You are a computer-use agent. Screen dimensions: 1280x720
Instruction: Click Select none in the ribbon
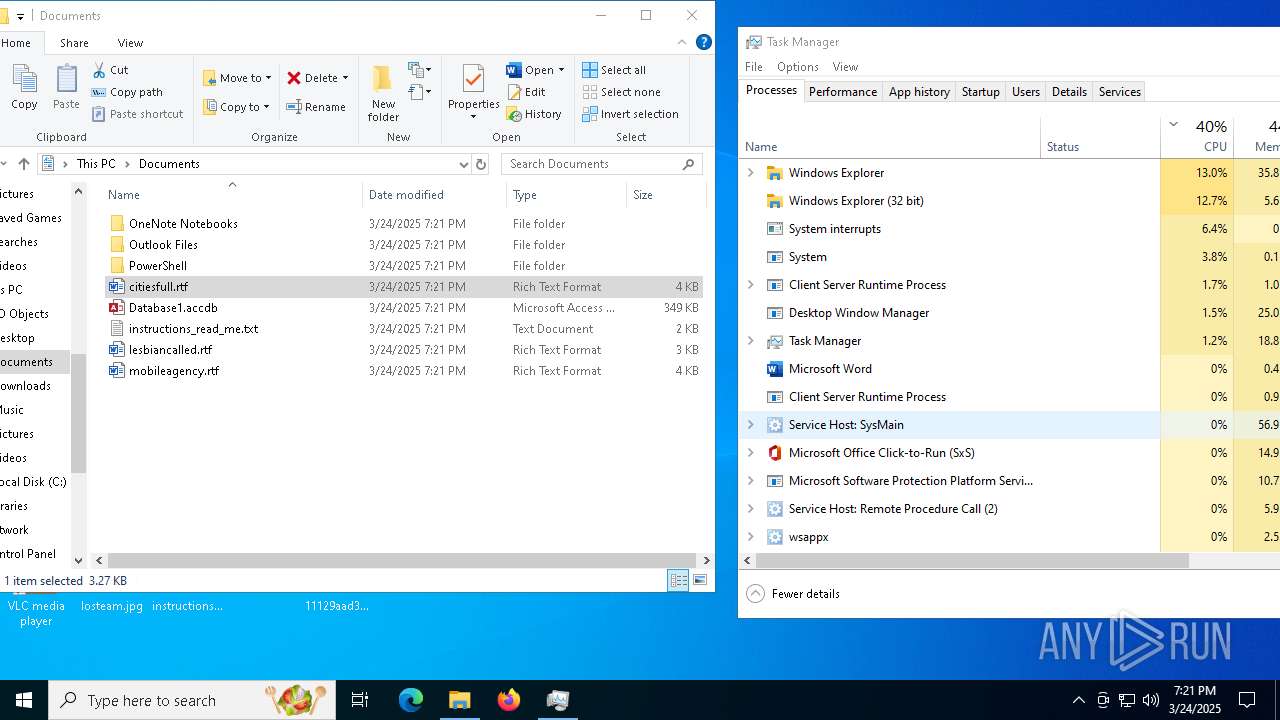coord(621,92)
